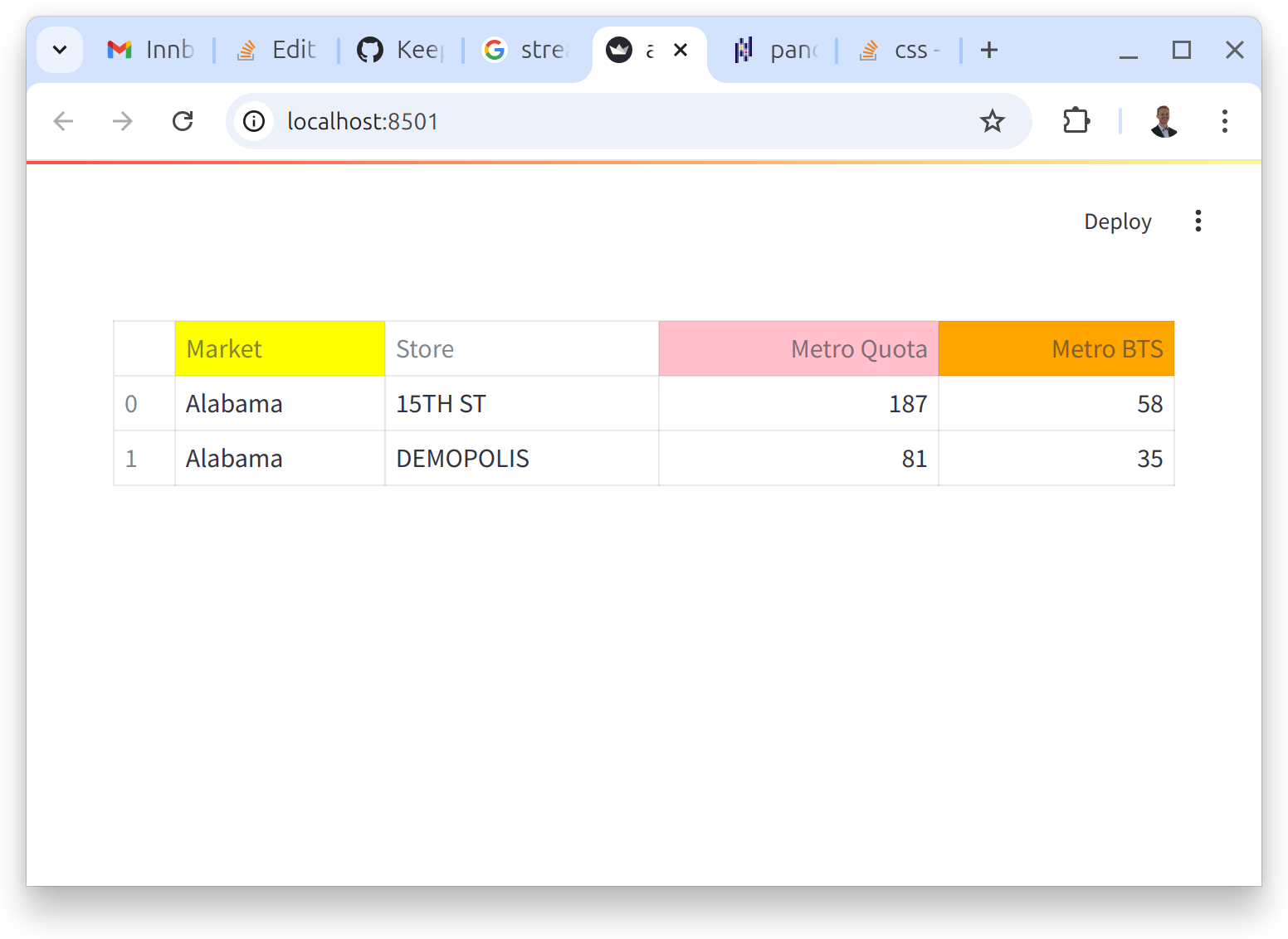
Task: Click the localhost:8501 address bar
Action: (x=627, y=121)
